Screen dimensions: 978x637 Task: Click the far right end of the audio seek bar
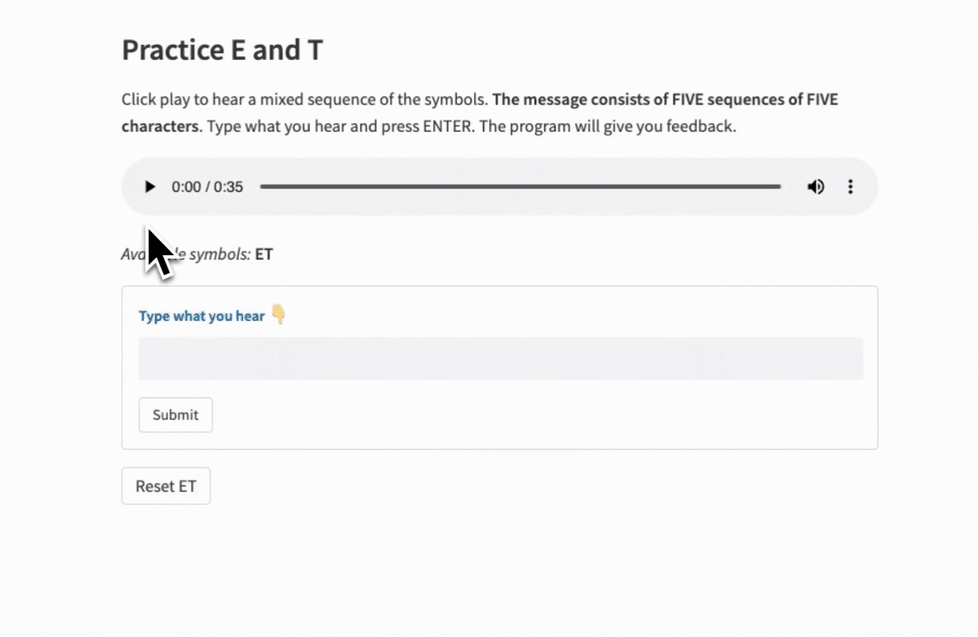778,187
